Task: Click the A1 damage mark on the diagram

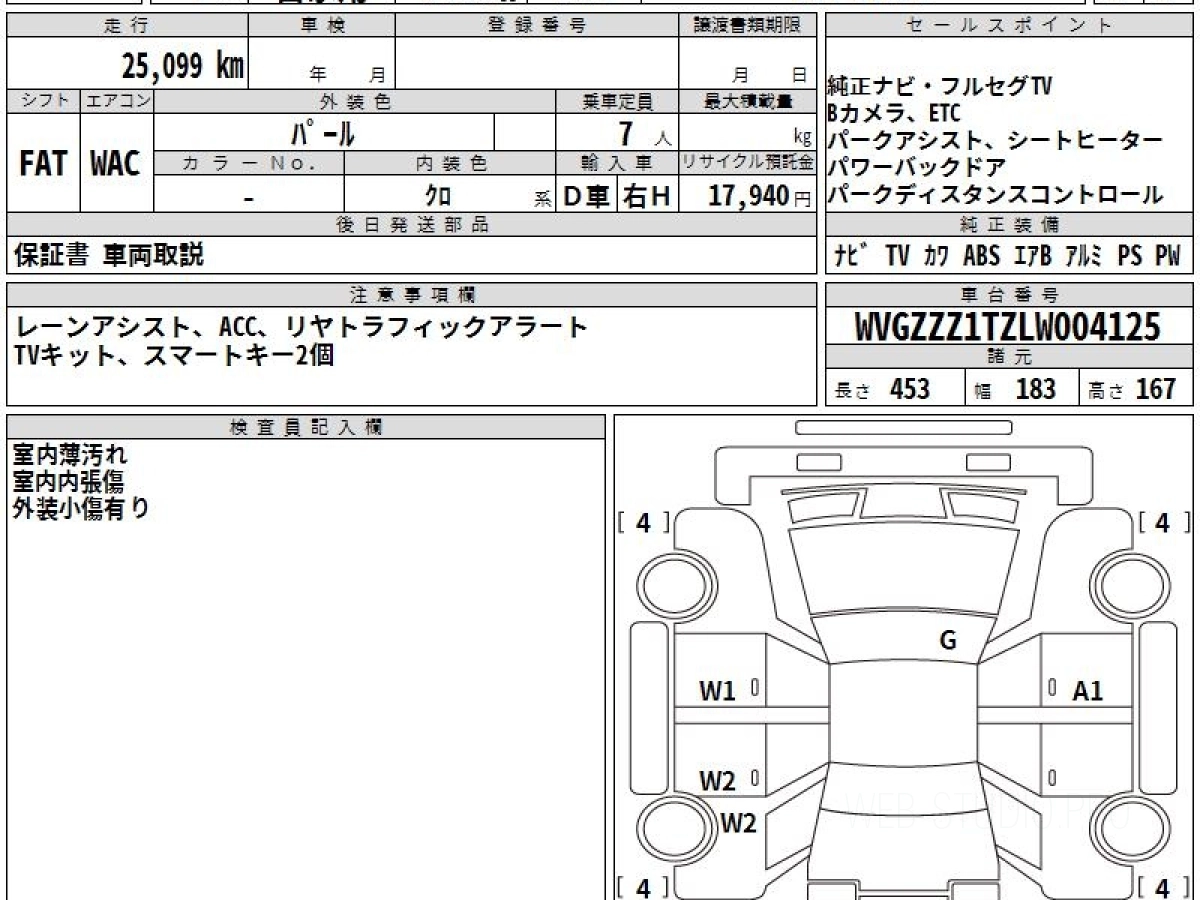Action: [x=1087, y=690]
